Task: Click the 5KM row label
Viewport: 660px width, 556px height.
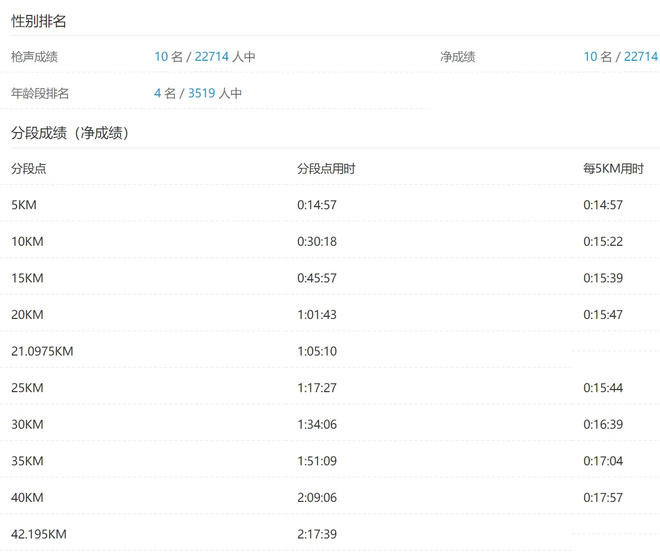Action: click(24, 205)
